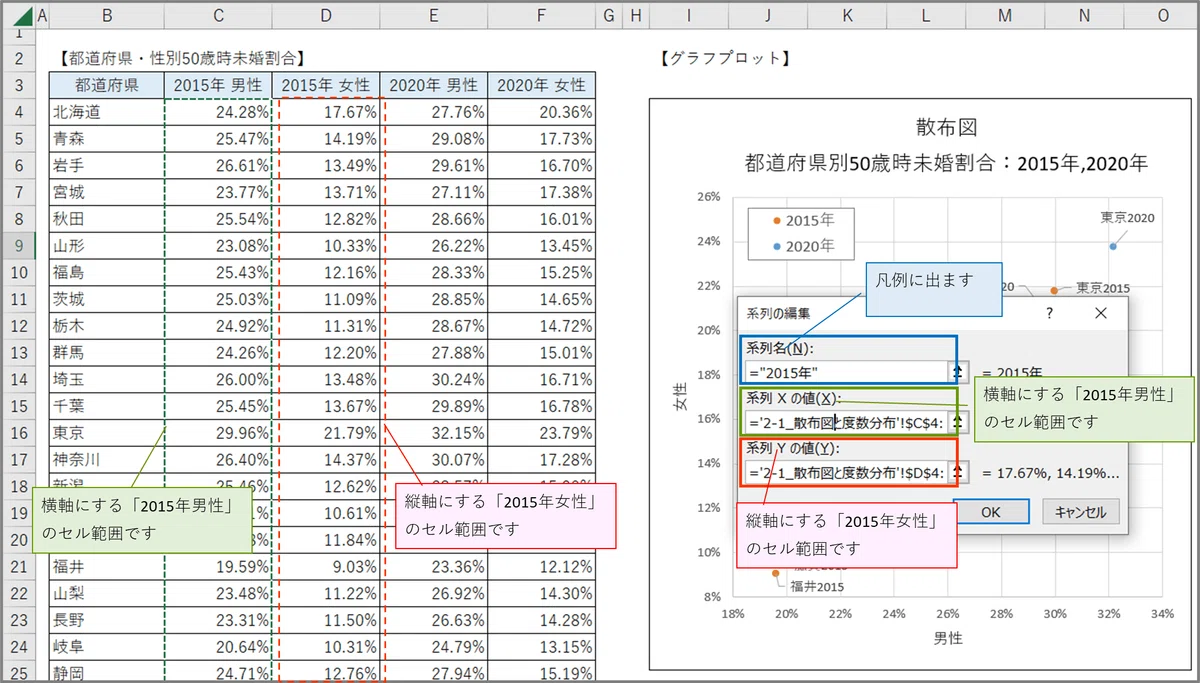Select the 東京 cell in the prefecture column
The width and height of the screenshot is (1200, 683).
(106, 432)
